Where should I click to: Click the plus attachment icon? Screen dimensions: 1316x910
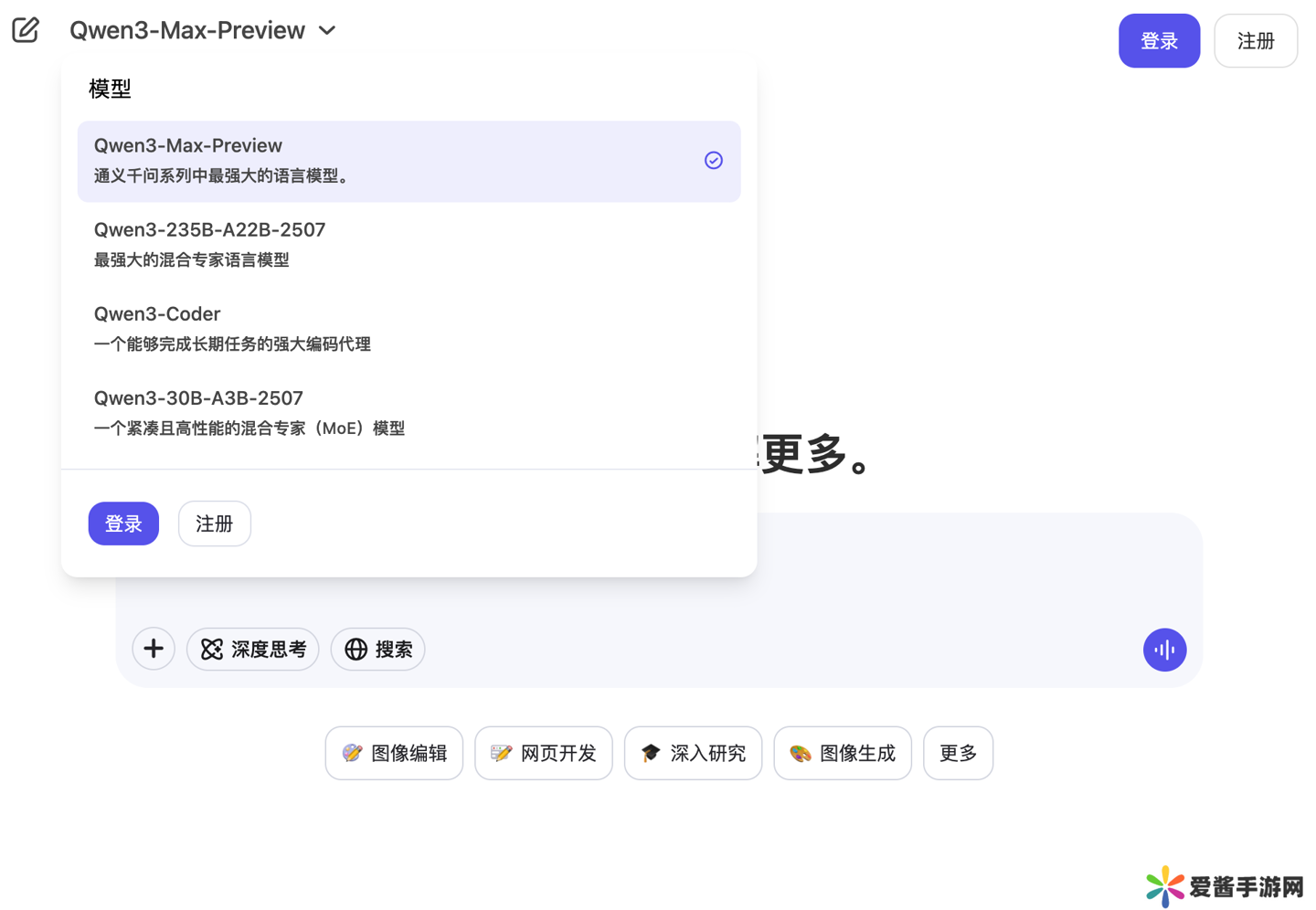pos(154,649)
